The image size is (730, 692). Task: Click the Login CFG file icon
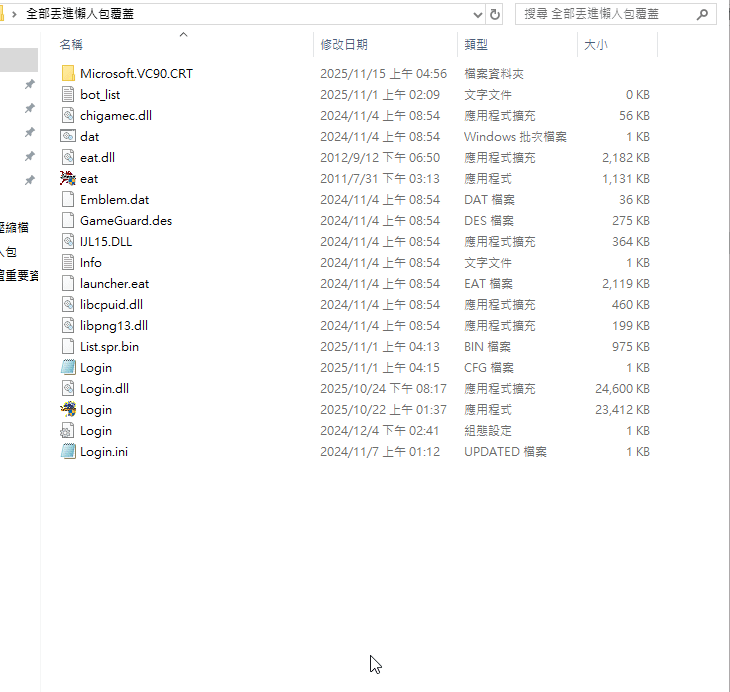68,367
